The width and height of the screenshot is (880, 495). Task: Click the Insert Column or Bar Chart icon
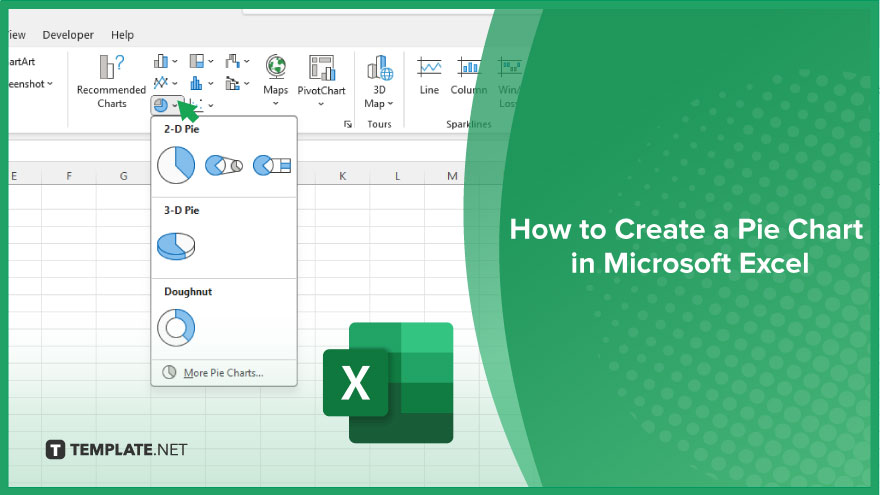(161, 61)
